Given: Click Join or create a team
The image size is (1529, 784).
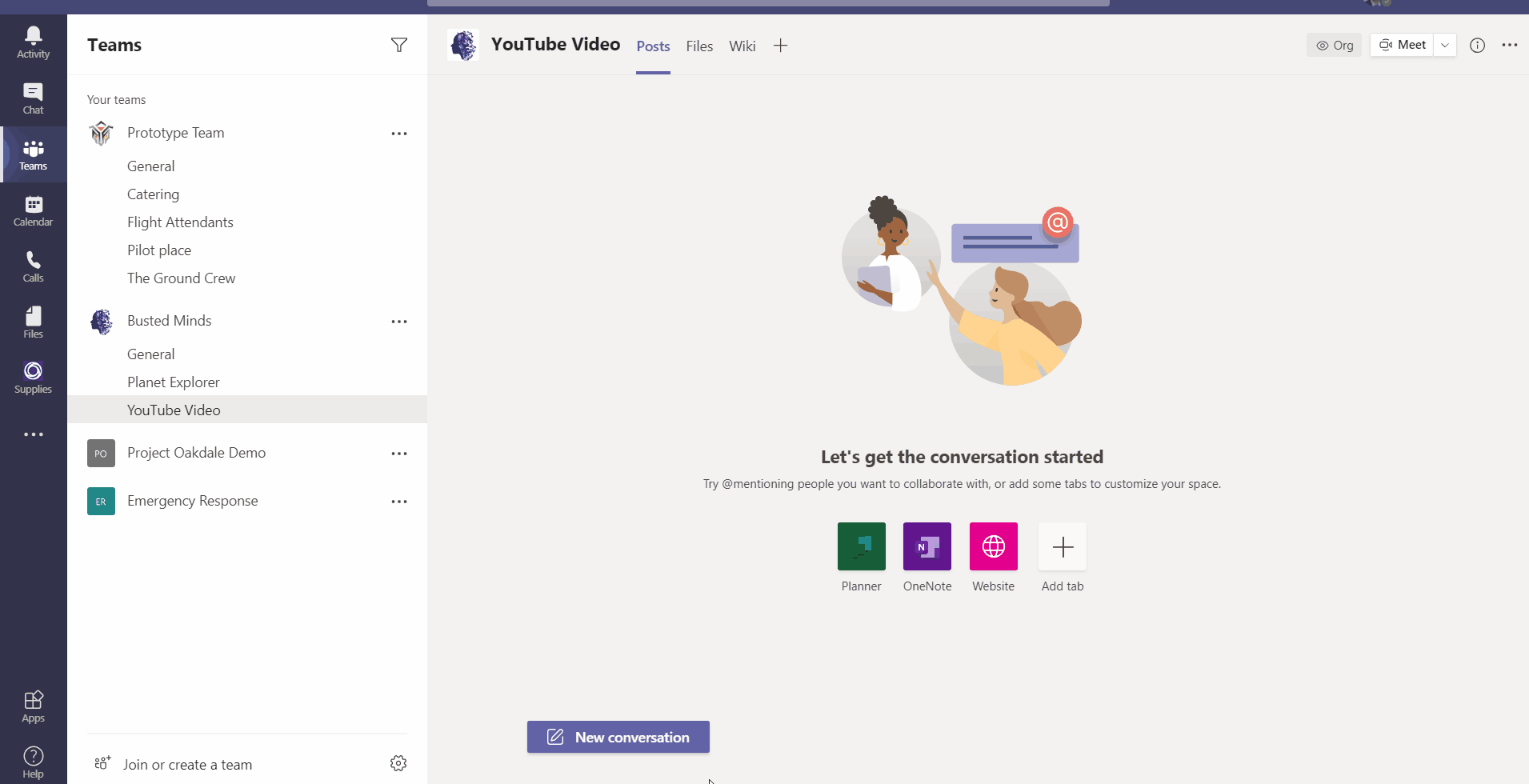Looking at the screenshot, I should pyautogui.click(x=187, y=764).
